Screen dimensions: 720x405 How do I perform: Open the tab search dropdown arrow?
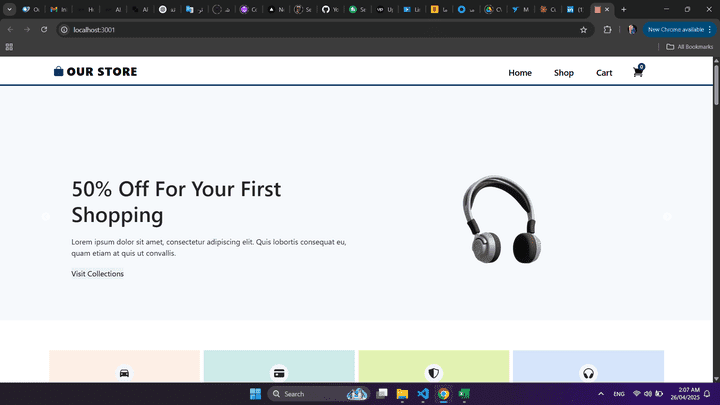(9, 9)
